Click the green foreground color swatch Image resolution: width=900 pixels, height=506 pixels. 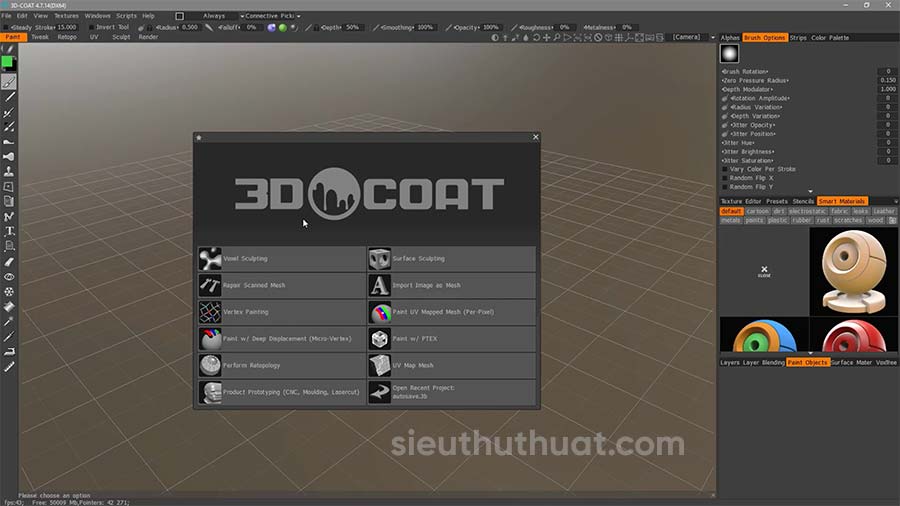click(x=7, y=61)
